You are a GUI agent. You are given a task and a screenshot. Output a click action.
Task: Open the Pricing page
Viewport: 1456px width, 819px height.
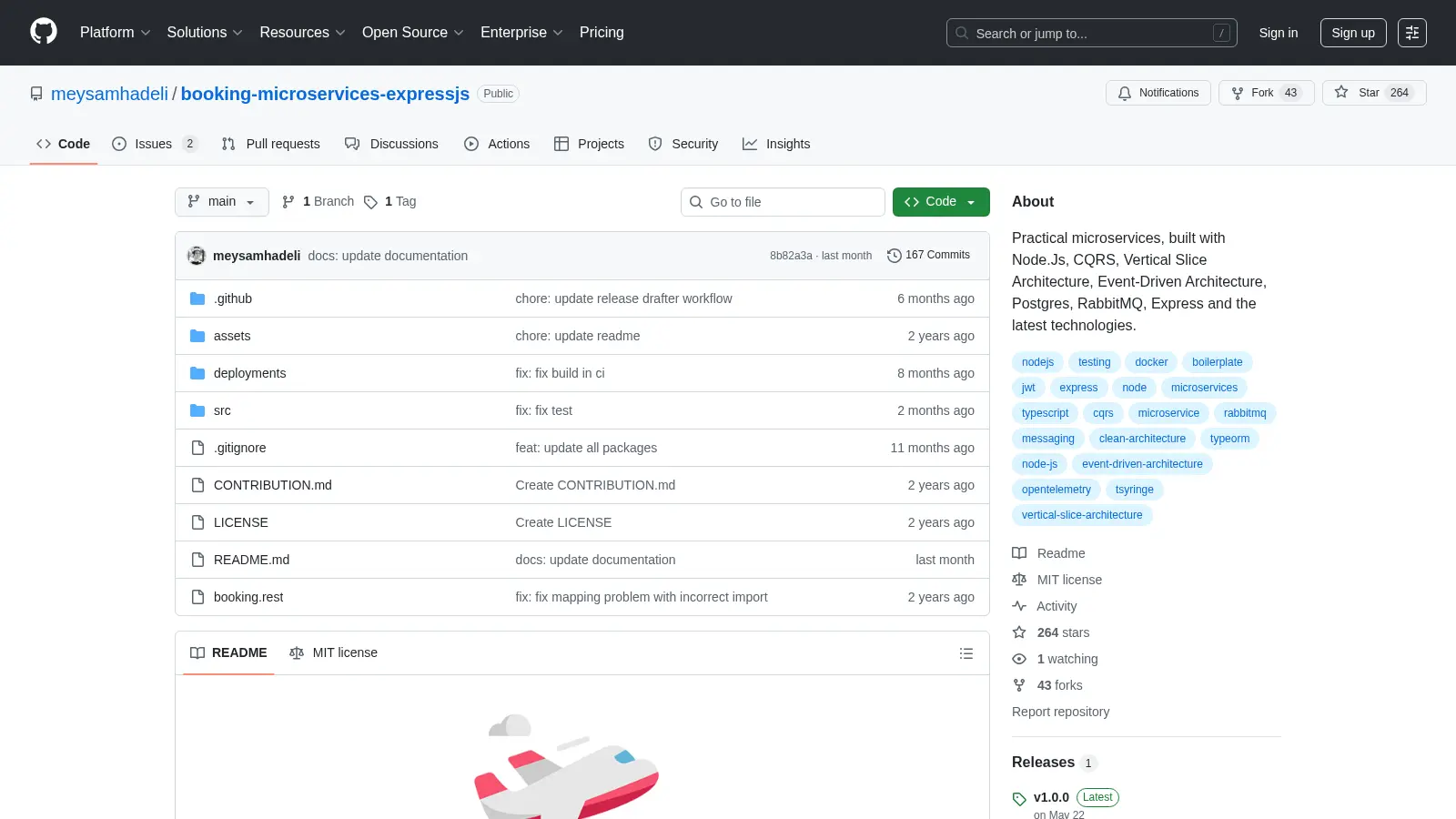point(602,33)
